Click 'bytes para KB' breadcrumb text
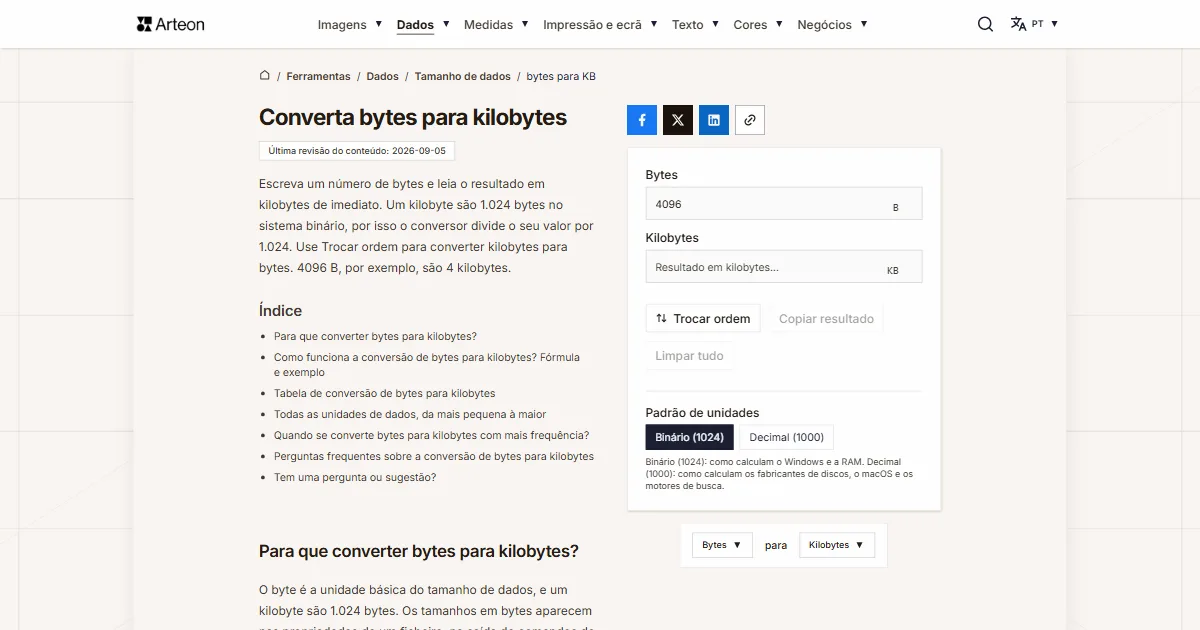The image size is (1200, 630). [x=561, y=76]
